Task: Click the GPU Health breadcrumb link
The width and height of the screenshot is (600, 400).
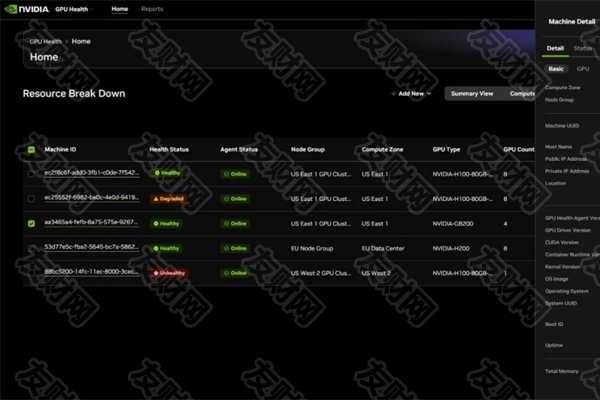Action: point(46,41)
